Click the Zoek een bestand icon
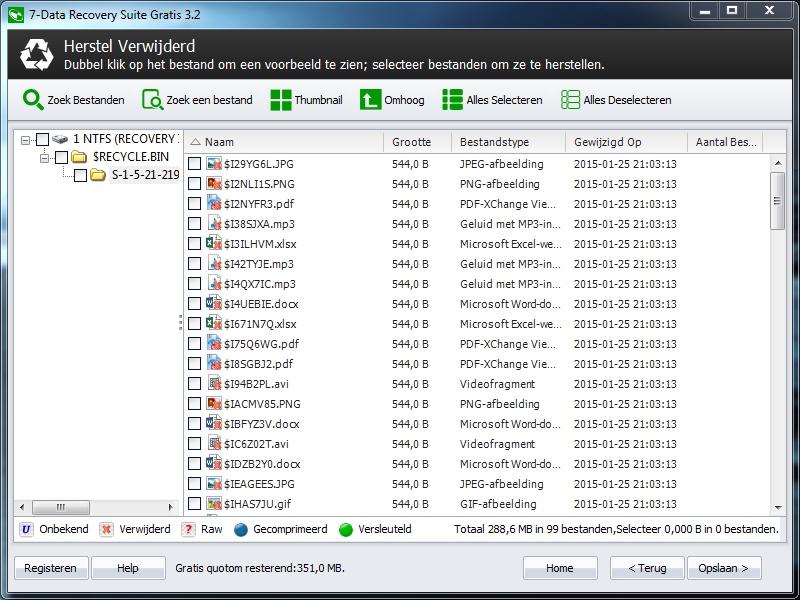 click(153, 99)
